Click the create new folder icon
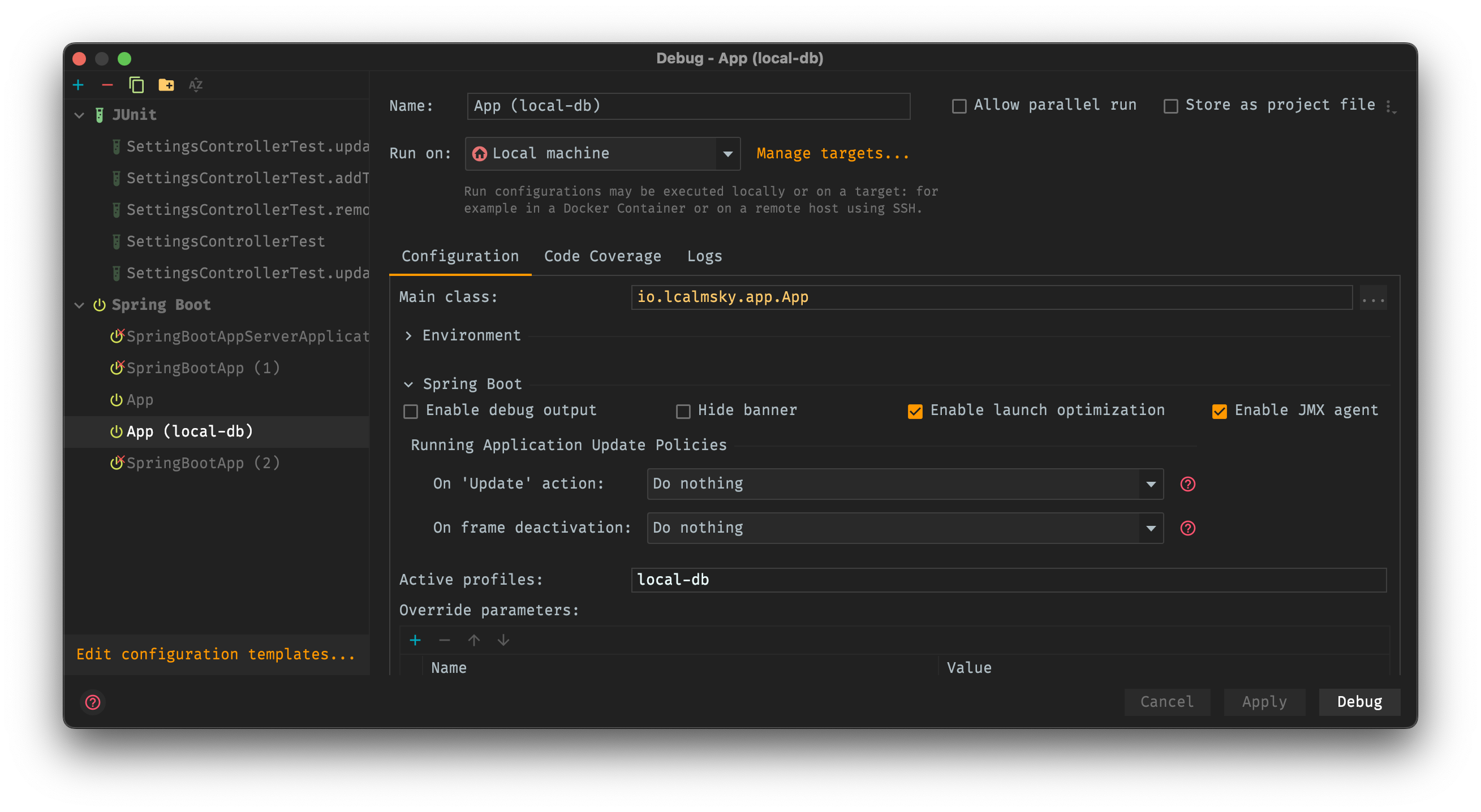Viewport: 1481px width, 812px height. pyautogui.click(x=166, y=85)
